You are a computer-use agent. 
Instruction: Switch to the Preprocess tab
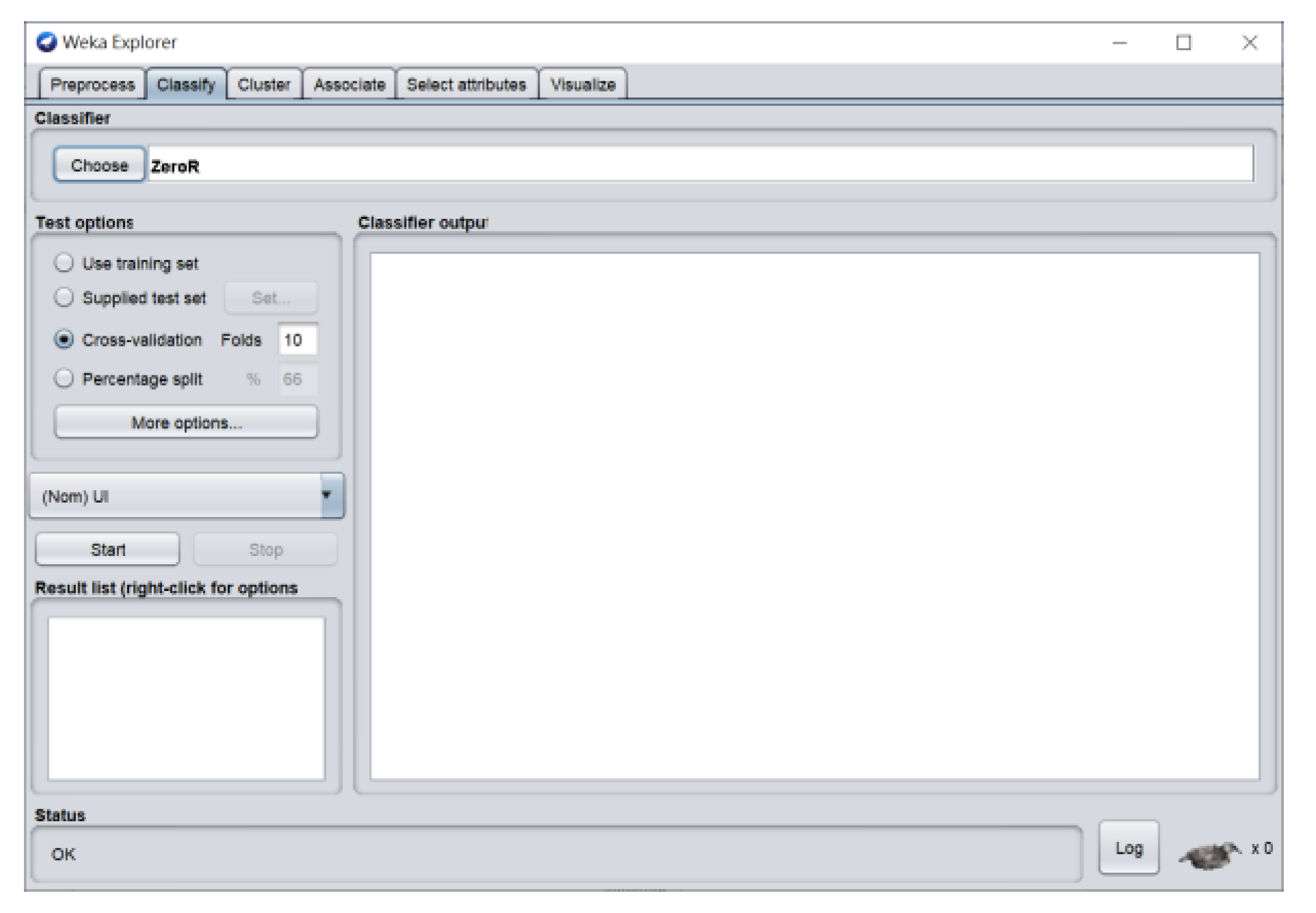[x=92, y=85]
